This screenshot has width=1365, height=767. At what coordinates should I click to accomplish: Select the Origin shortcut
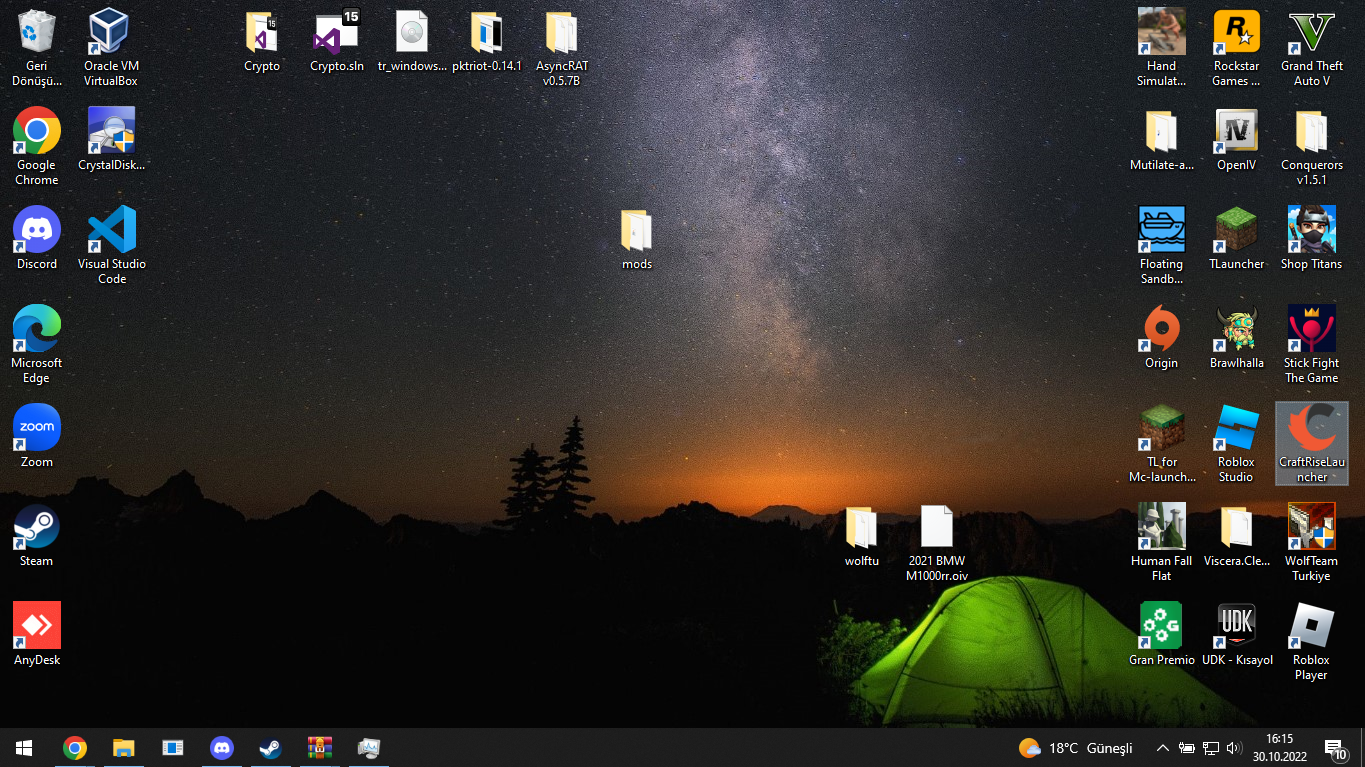[1161, 337]
